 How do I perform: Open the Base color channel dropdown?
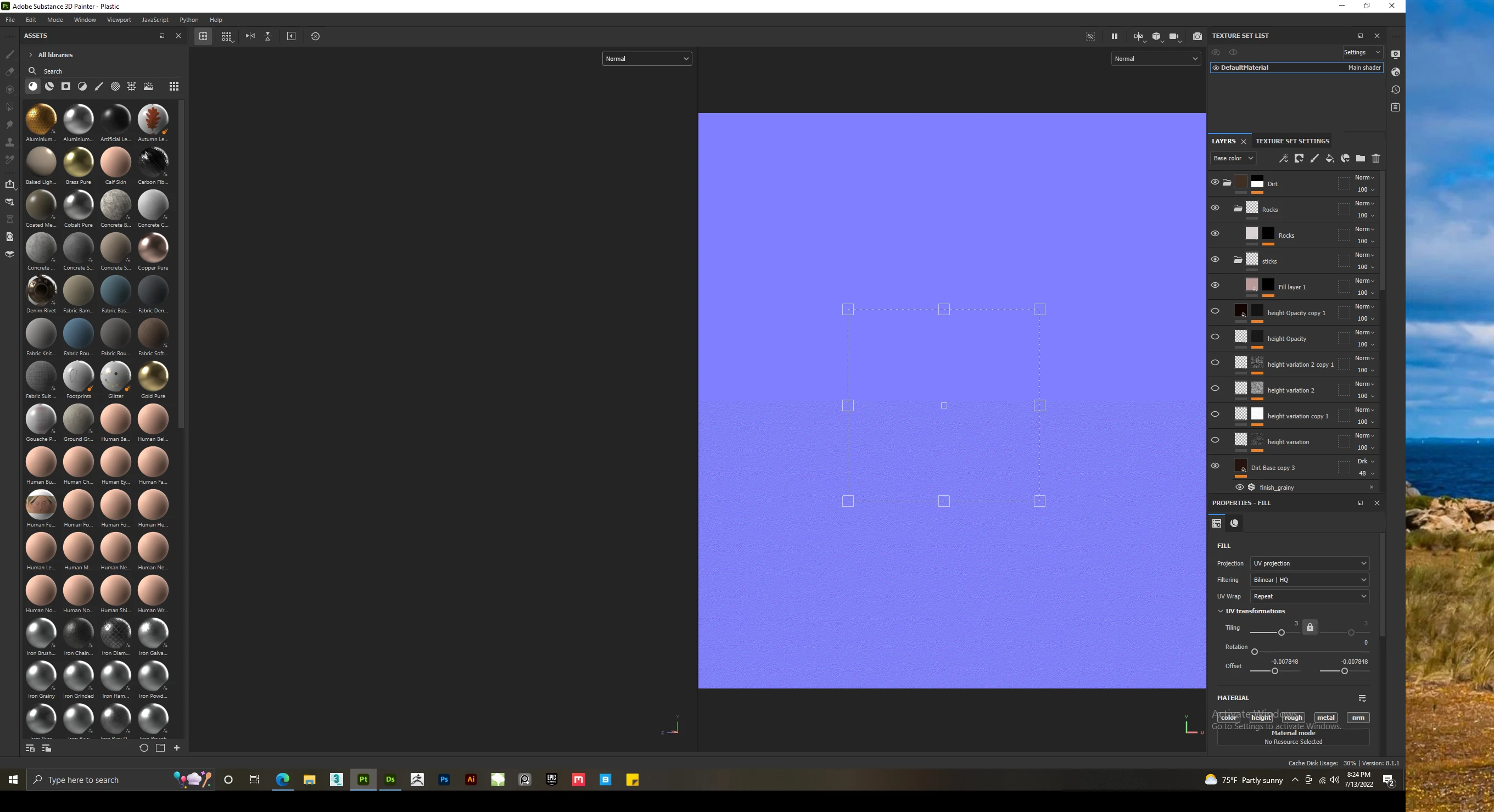click(x=1233, y=158)
